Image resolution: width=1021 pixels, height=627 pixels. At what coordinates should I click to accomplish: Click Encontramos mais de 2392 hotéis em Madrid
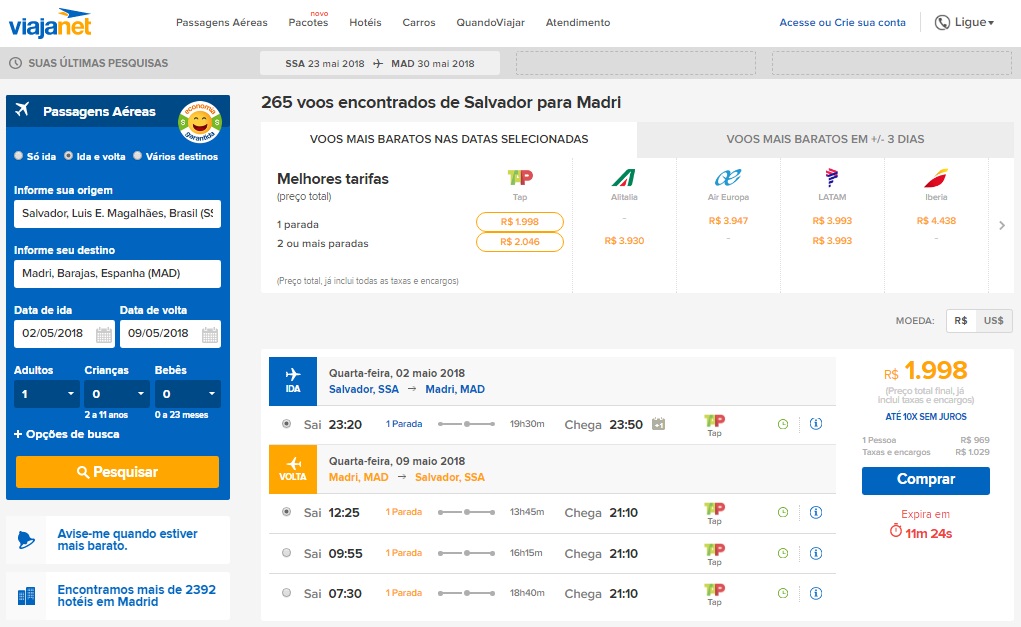coord(137,596)
